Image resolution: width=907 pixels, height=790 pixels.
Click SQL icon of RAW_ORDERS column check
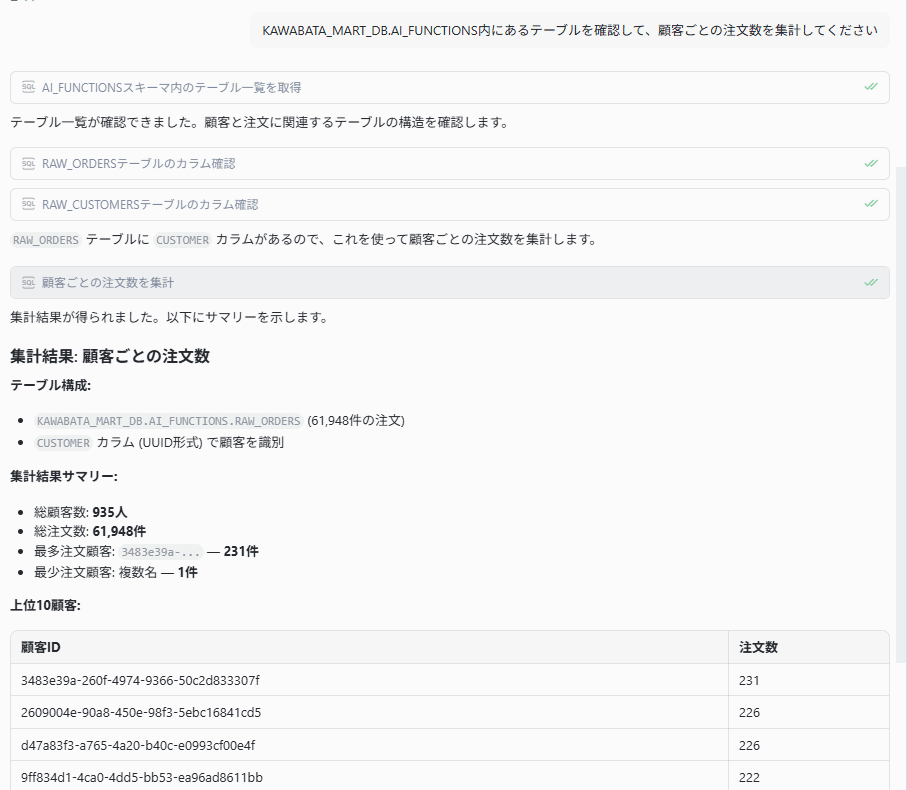click(x=28, y=164)
